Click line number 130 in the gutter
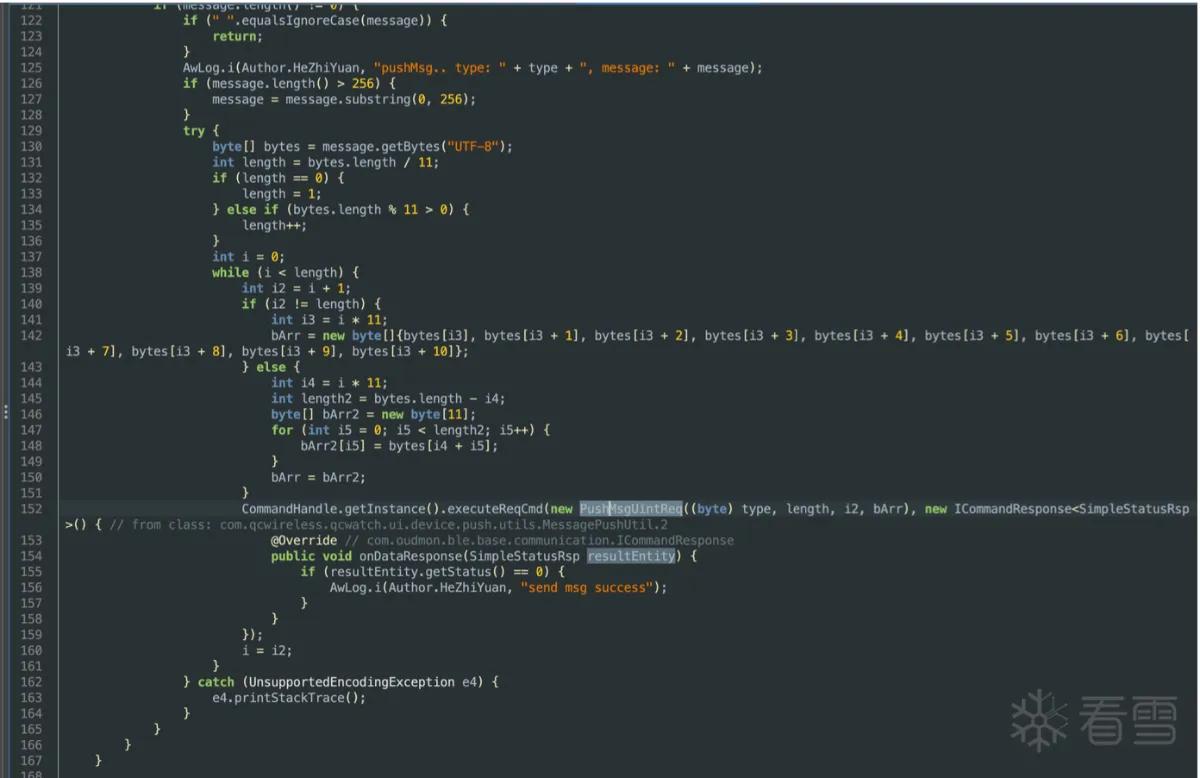 point(31,146)
